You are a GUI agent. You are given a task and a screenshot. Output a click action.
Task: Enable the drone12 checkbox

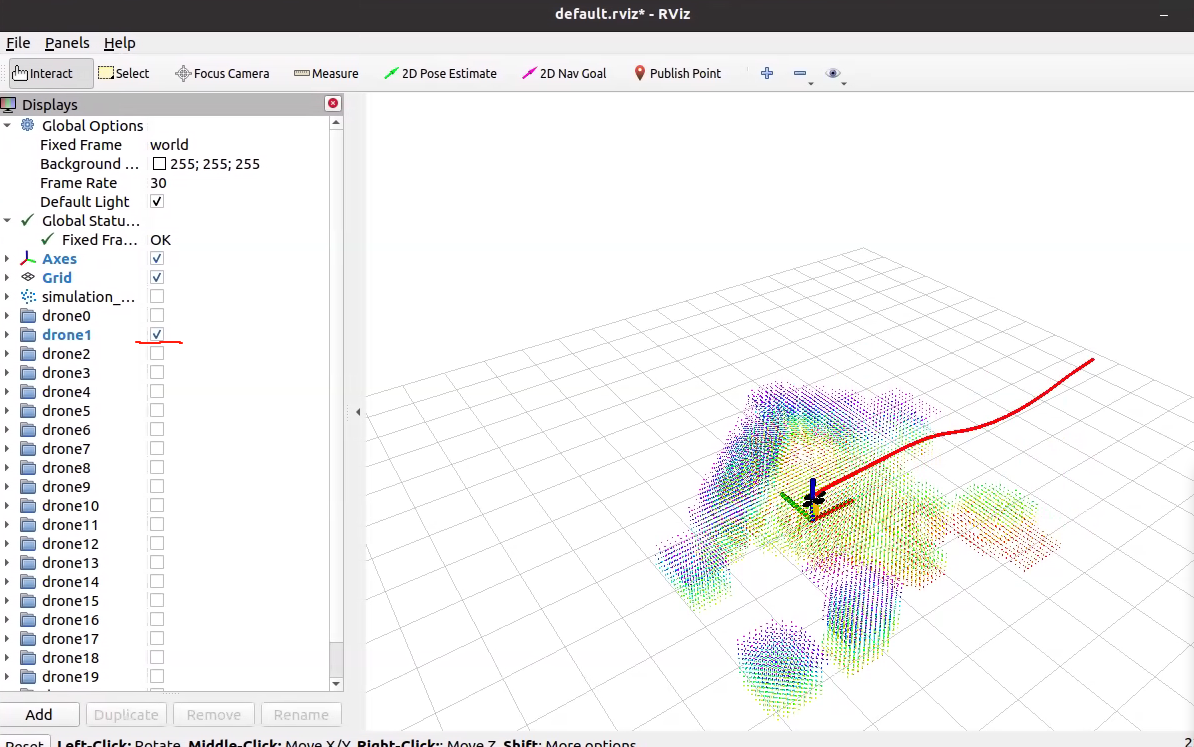point(157,544)
